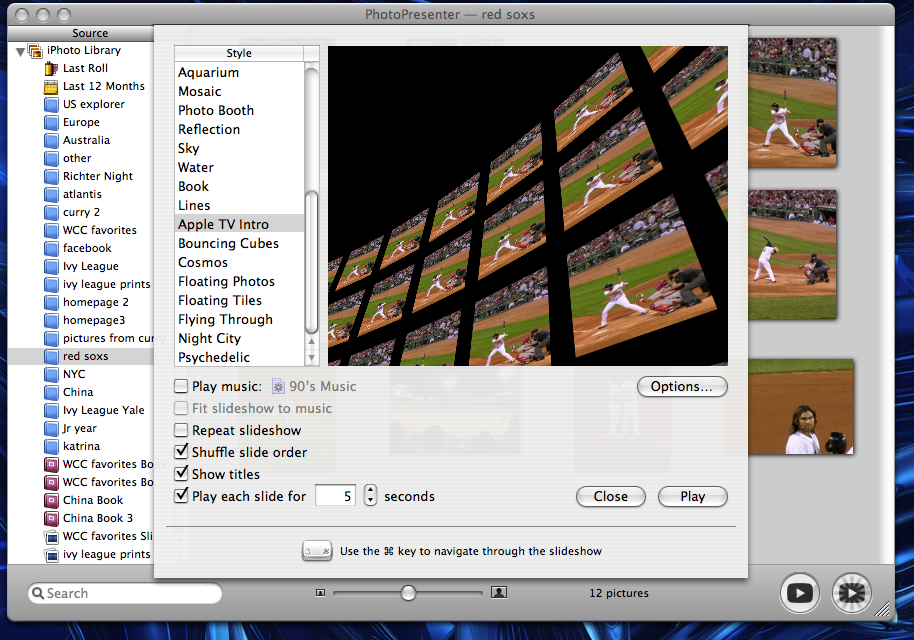914x640 pixels.
Task: Click the facebook album icon
Action: (51, 248)
